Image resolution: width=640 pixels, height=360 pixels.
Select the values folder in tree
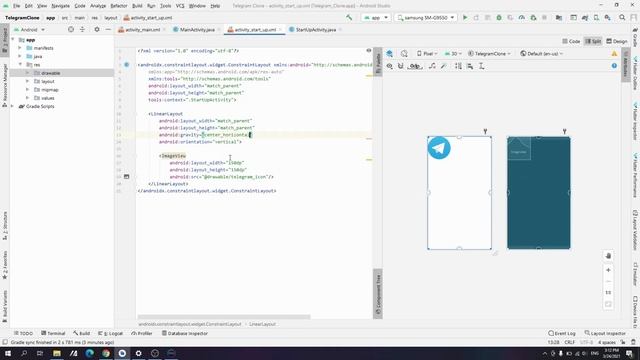pos(47,98)
